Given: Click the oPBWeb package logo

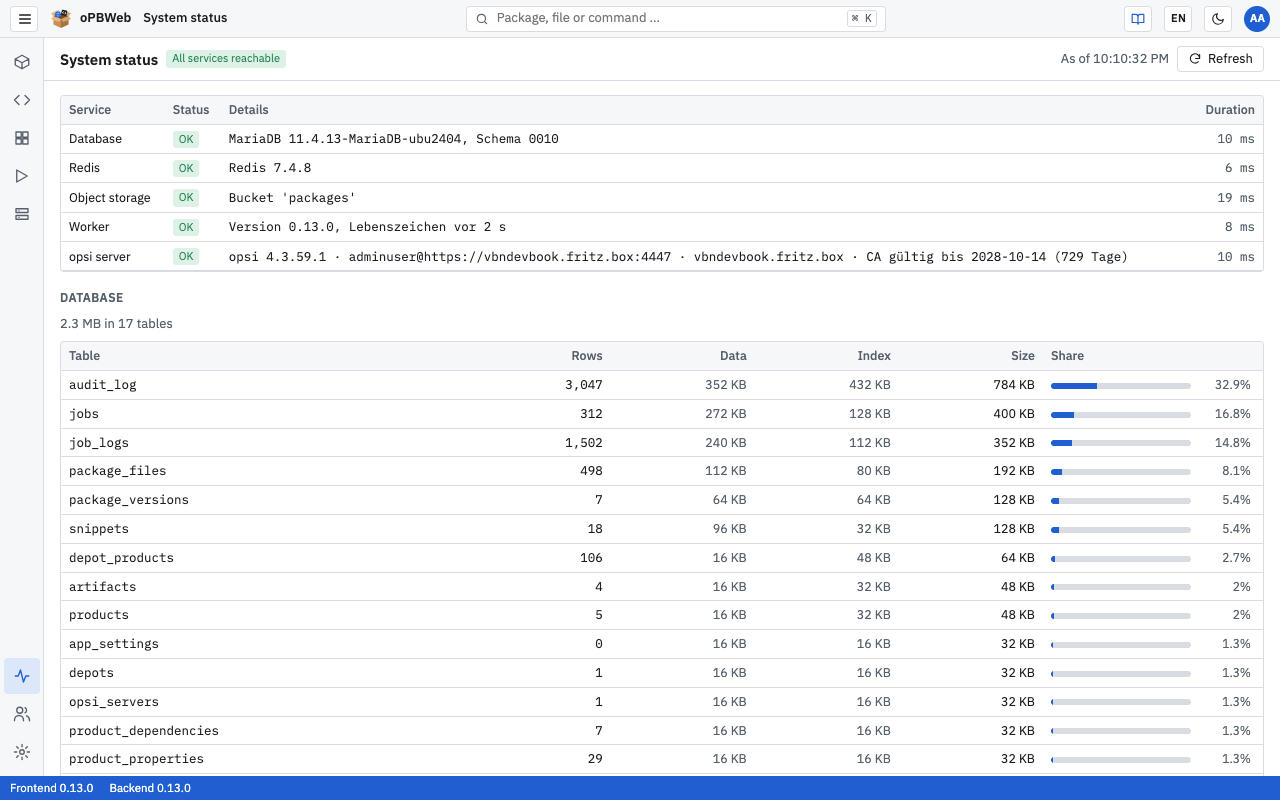Looking at the screenshot, I should pos(61,18).
